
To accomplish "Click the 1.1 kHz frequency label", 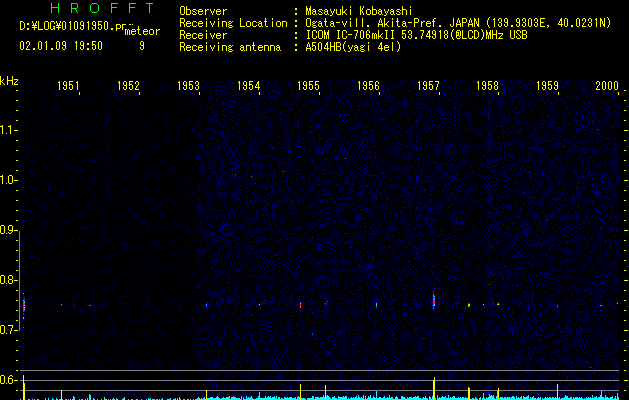I will [8, 130].
